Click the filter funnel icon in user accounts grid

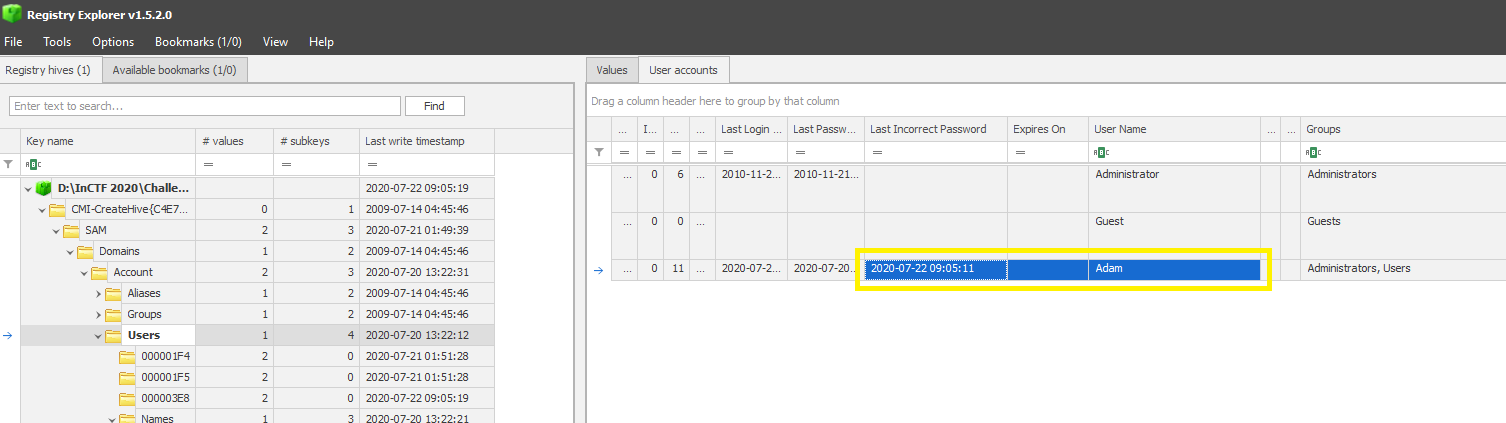(598, 152)
